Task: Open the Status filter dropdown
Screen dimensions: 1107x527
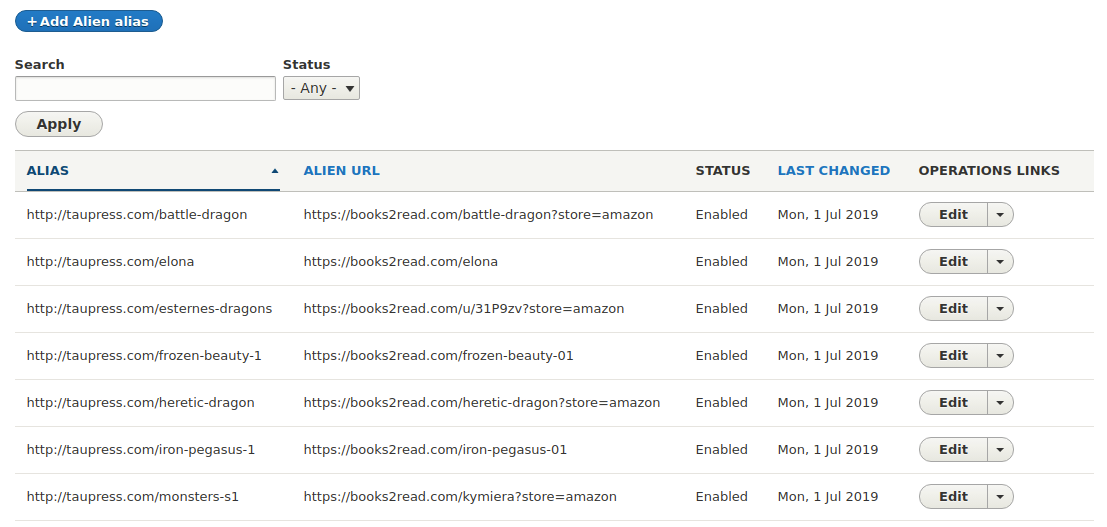Action: point(321,88)
